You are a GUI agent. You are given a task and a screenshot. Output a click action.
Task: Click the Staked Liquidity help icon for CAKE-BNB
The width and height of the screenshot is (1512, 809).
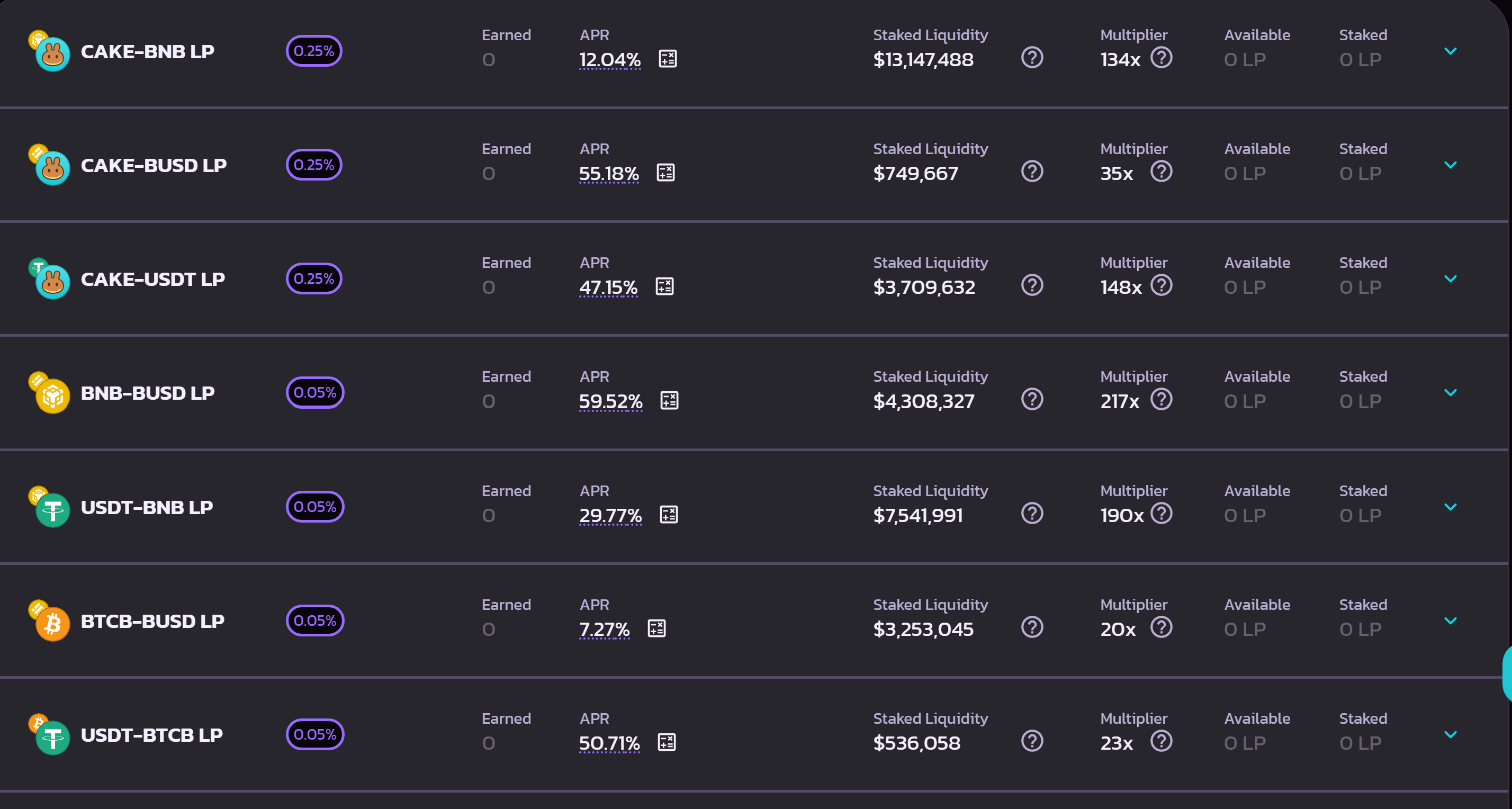[x=1032, y=58]
